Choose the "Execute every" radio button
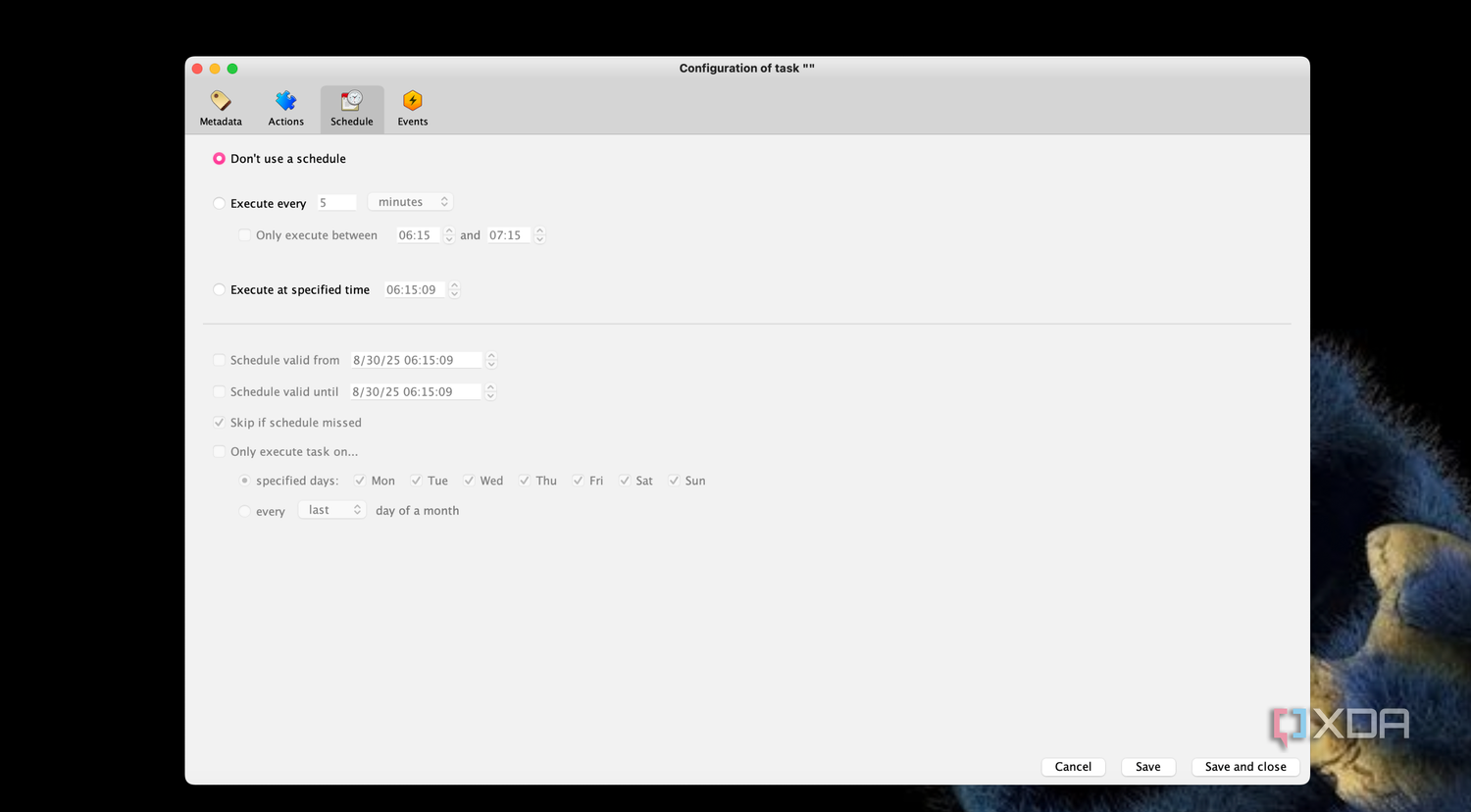 click(219, 204)
